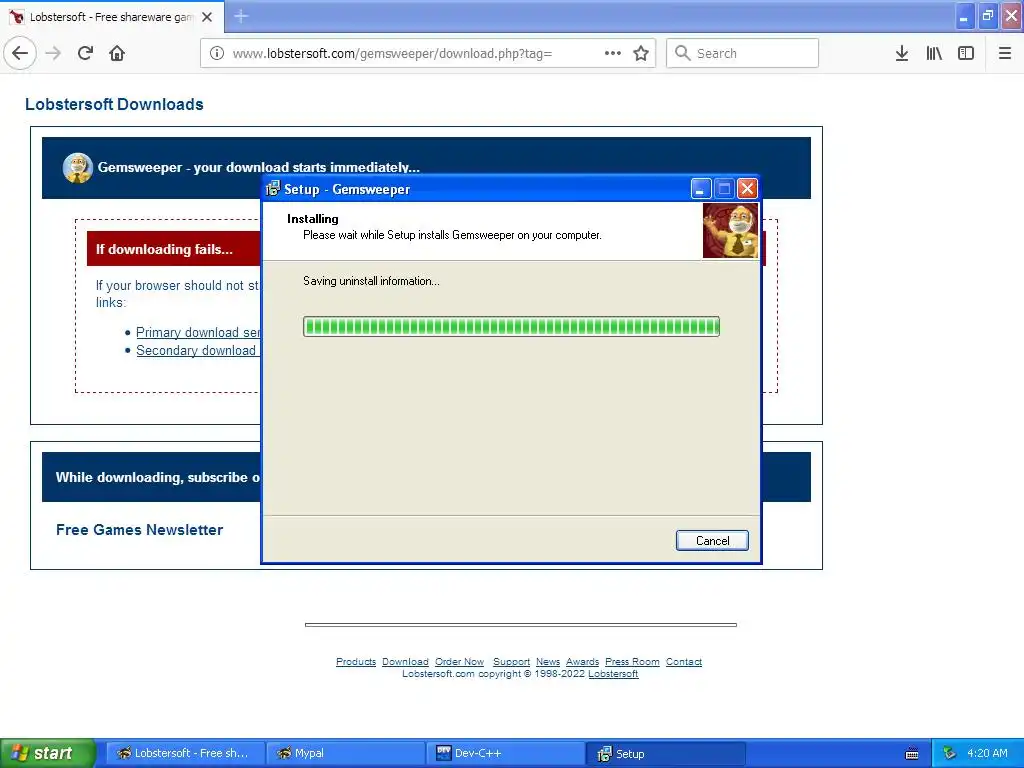Toggle the browser sidebar icon

pos(966,53)
